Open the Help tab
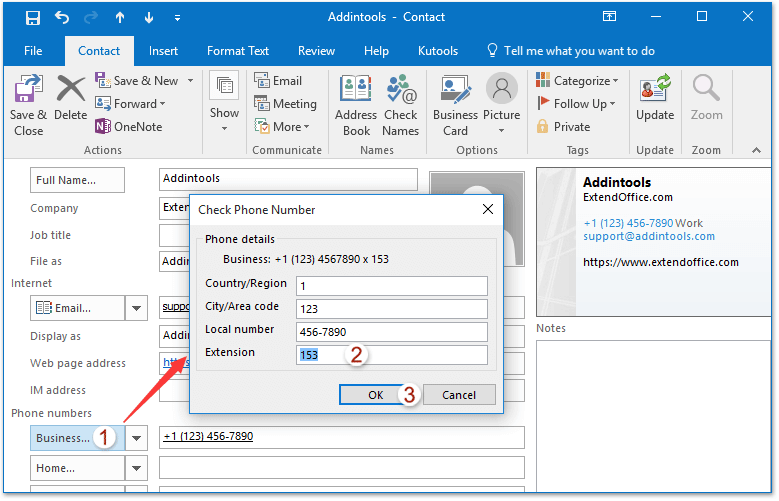 point(376,51)
